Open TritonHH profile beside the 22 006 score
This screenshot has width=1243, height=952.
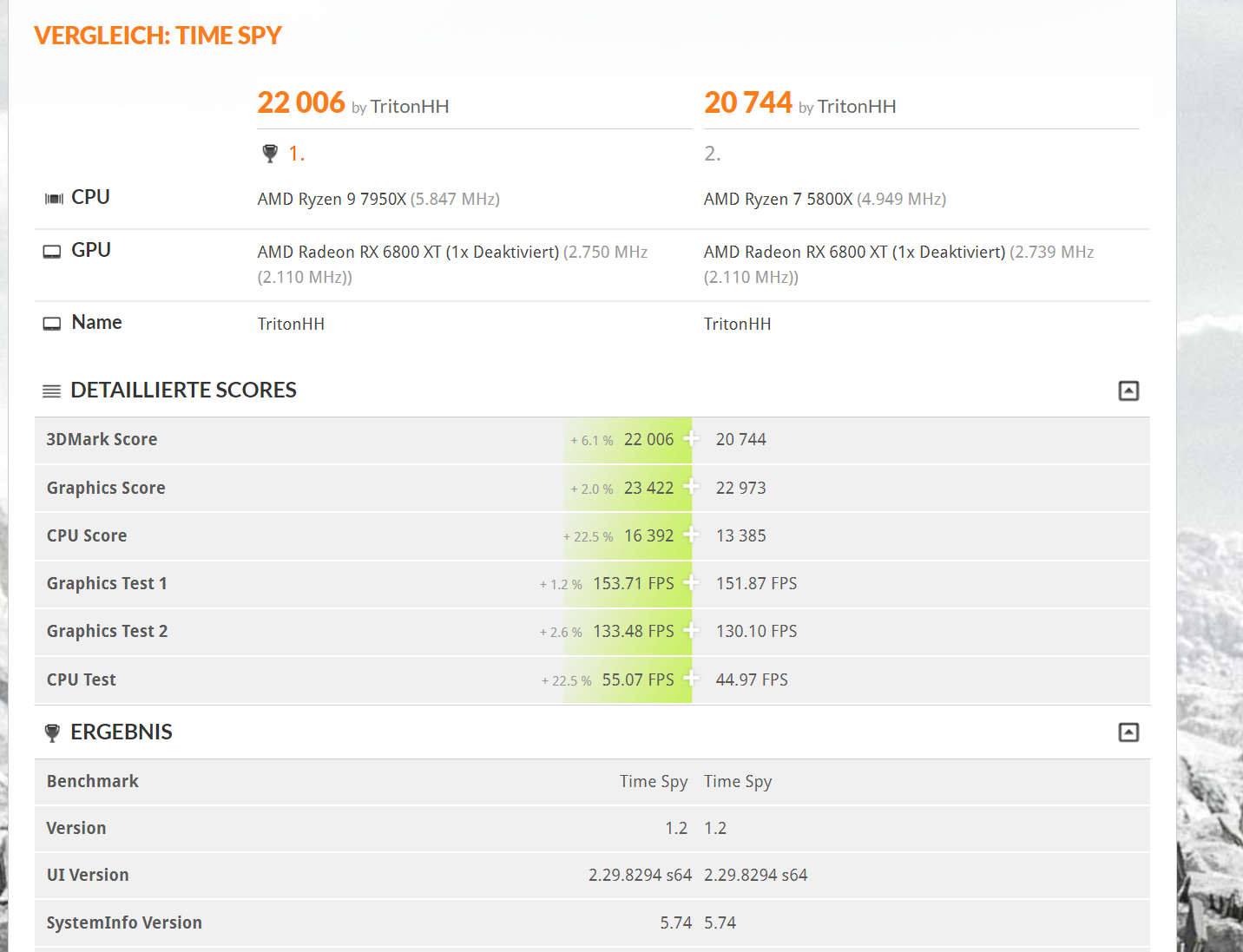(x=410, y=107)
